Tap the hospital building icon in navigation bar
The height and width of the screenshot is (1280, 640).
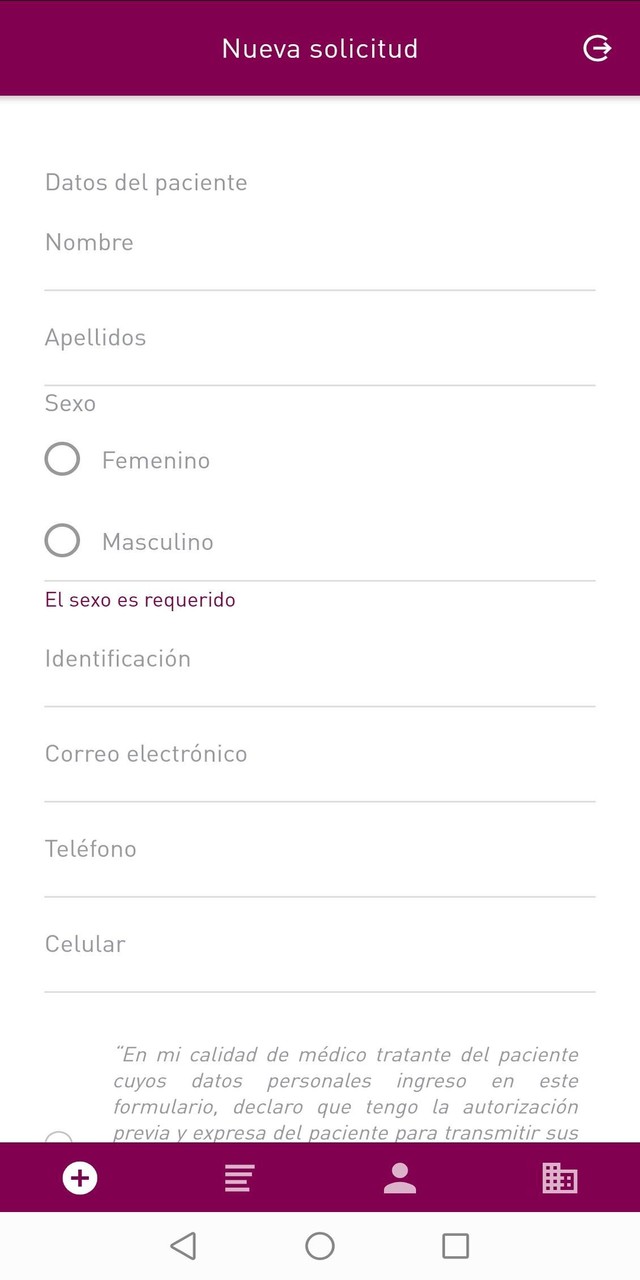pos(560,1178)
